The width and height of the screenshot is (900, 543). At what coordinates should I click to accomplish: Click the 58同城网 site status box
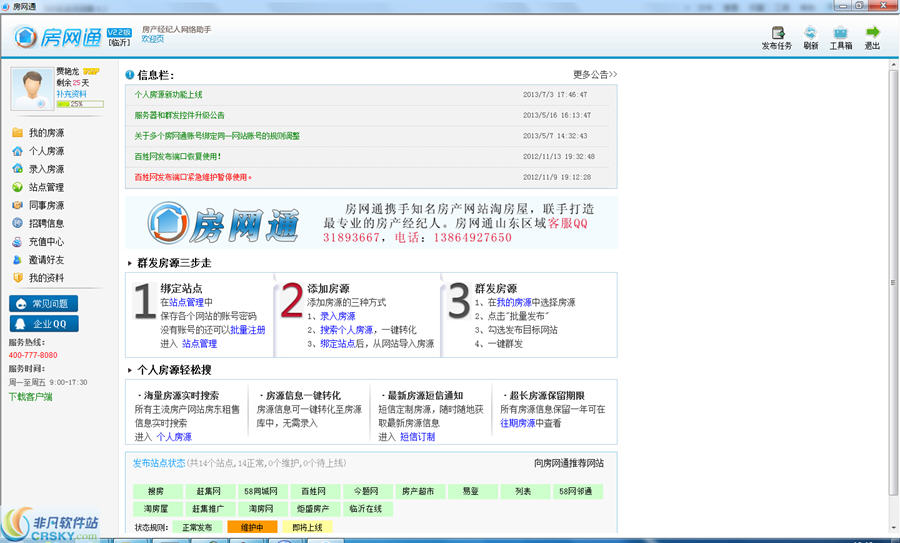click(x=261, y=491)
